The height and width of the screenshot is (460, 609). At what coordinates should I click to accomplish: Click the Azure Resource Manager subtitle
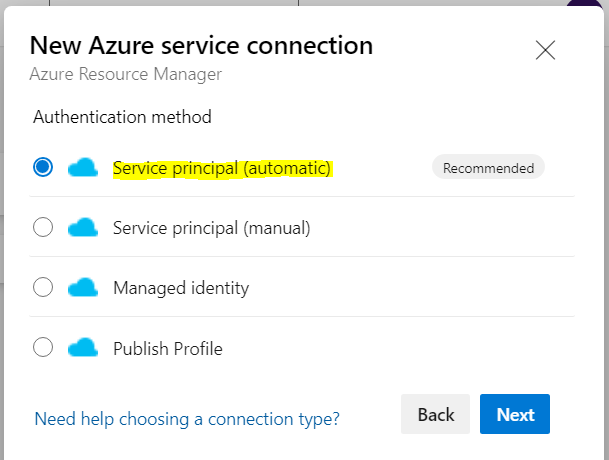coord(126,74)
